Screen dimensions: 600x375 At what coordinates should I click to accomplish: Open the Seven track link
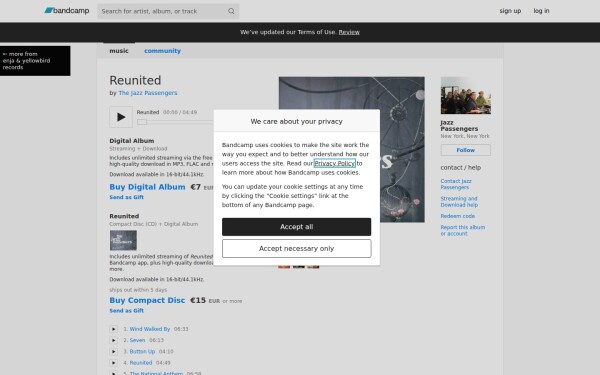[137, 340]
